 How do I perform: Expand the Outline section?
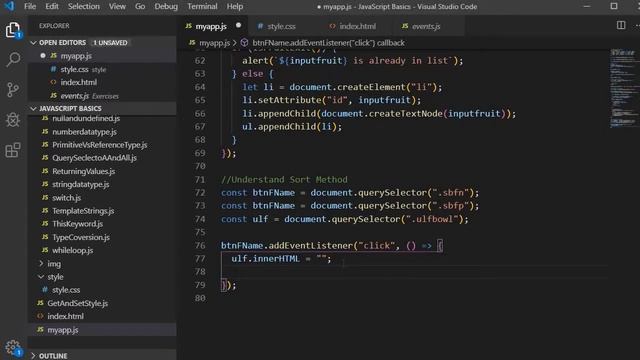(33, 356)
